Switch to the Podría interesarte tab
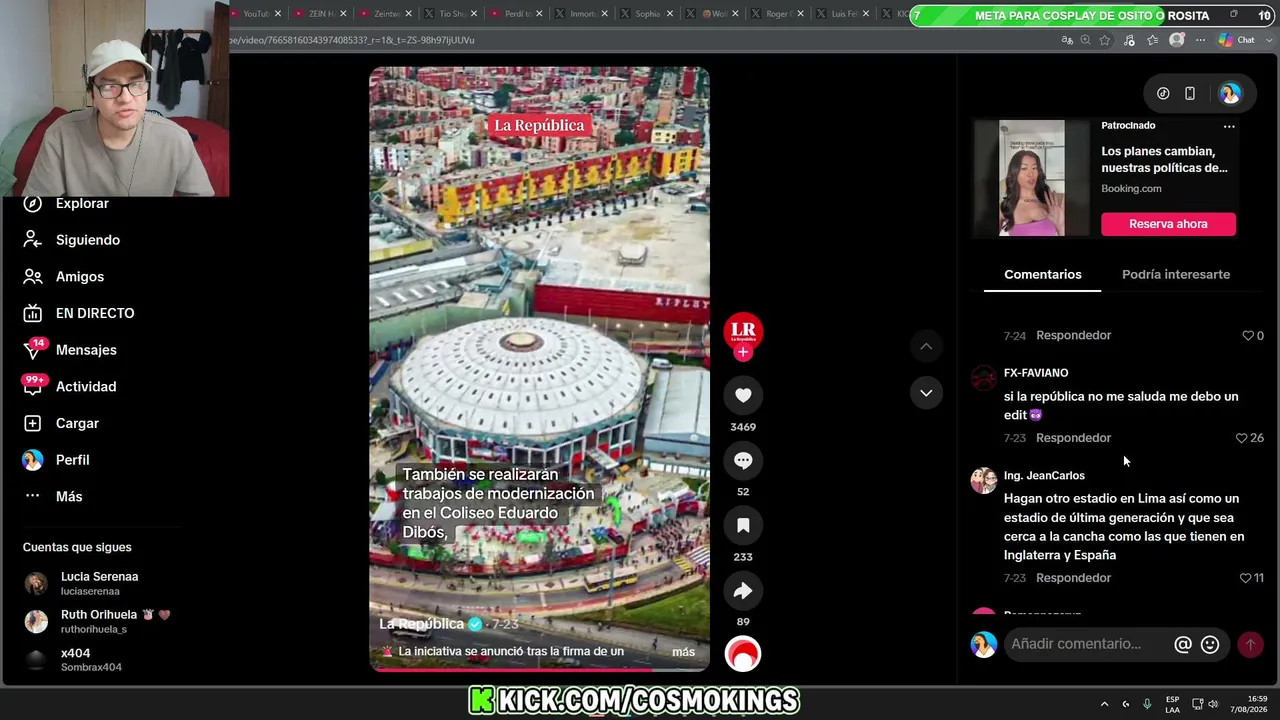 1176,274
